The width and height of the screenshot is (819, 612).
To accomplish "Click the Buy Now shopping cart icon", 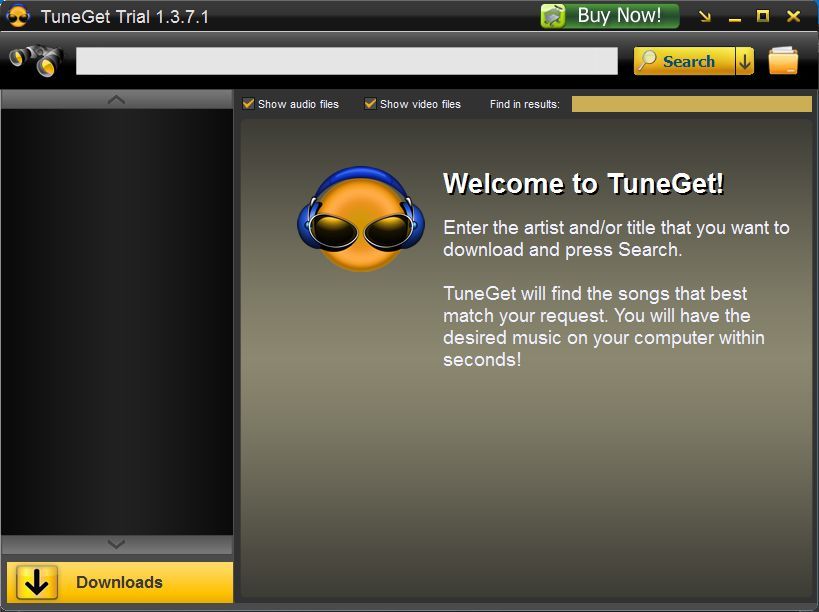I will 553,16.
